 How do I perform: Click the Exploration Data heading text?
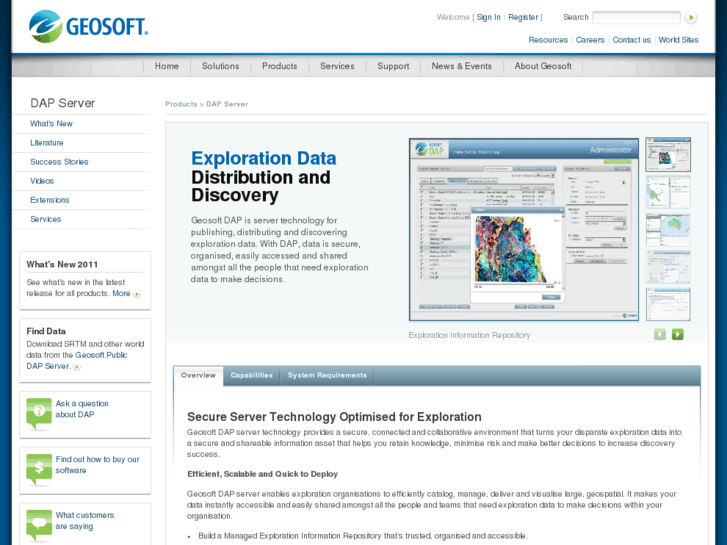click(x=264, y=158)
